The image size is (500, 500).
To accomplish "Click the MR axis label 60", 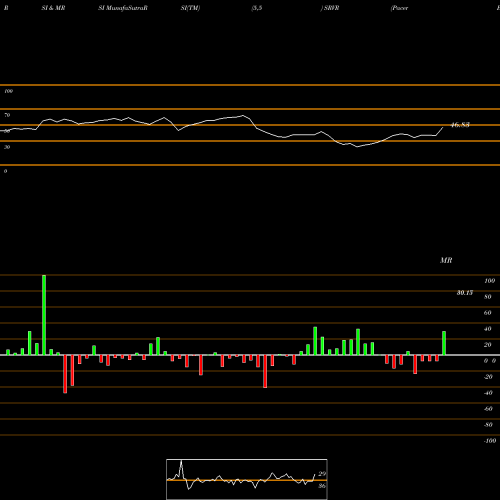I will pos(487,313).
